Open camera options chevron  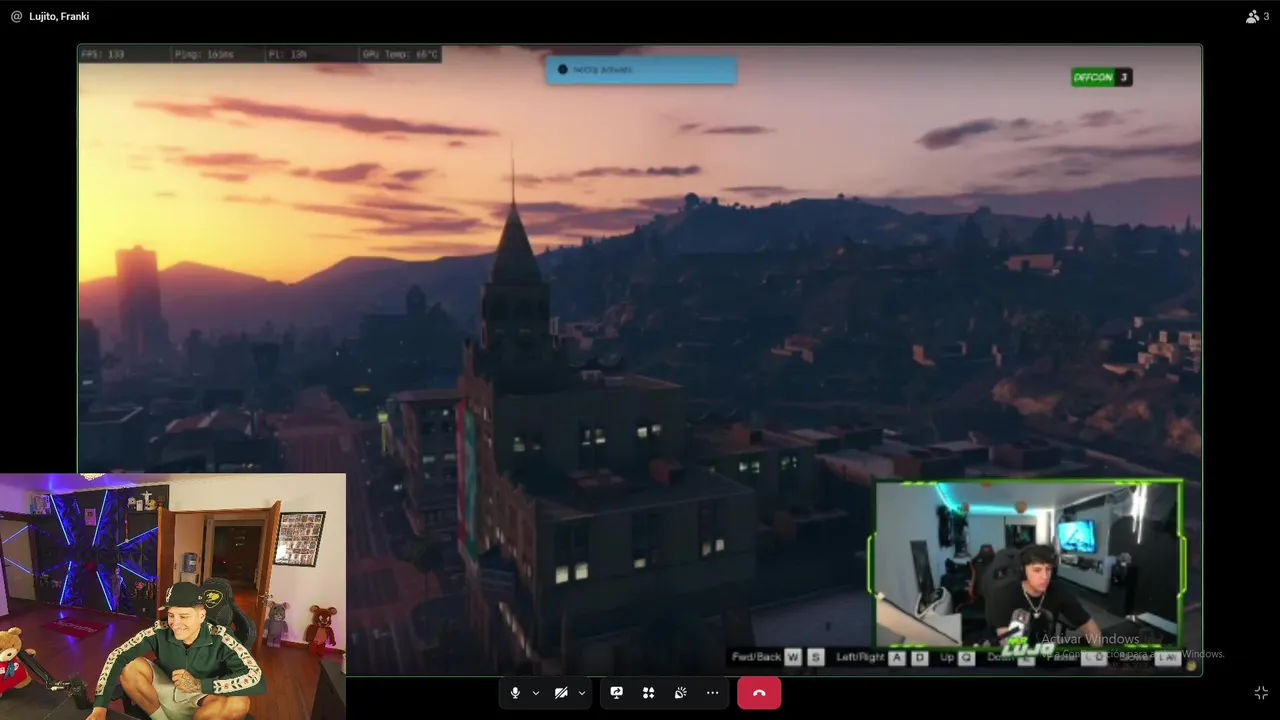click(582, 693)
